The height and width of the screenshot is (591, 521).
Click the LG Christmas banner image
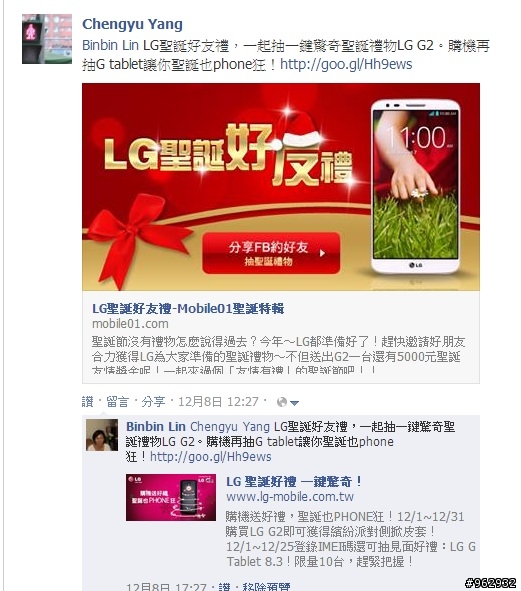pos(281,187)
